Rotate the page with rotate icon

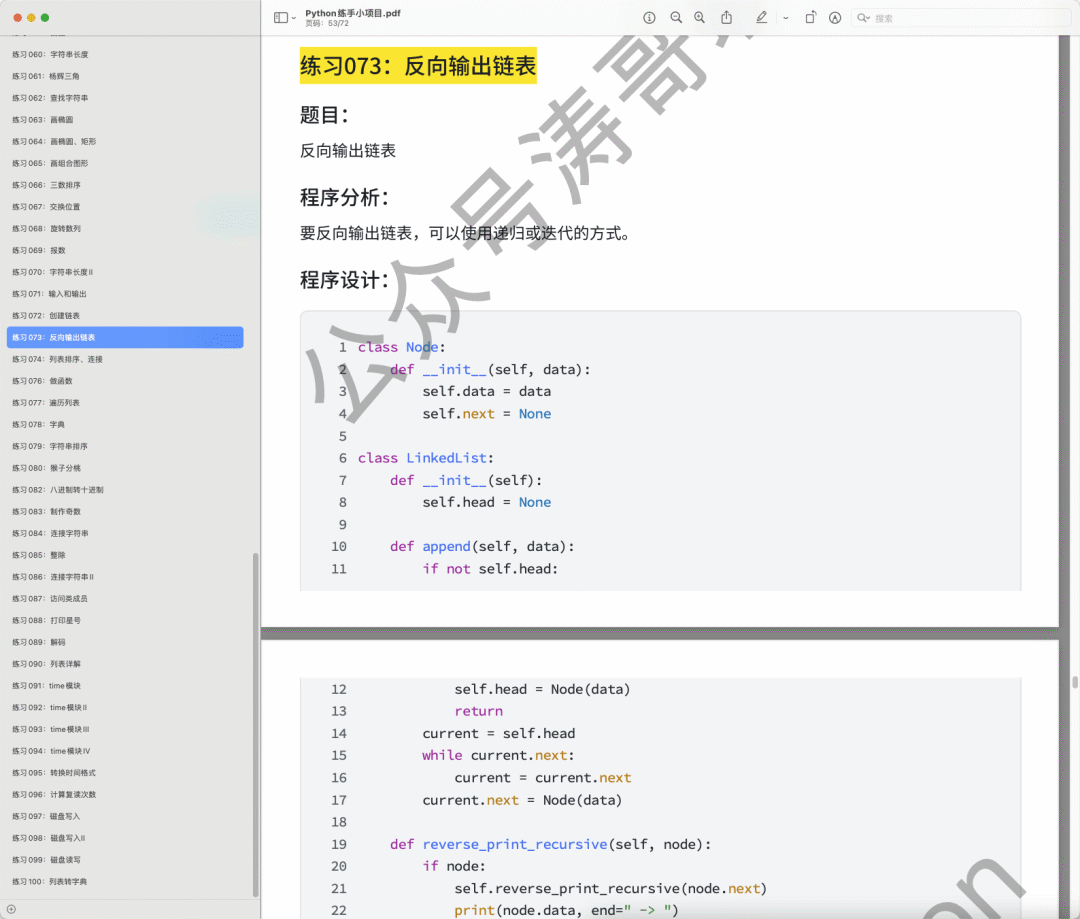click(x=811, y=18)
